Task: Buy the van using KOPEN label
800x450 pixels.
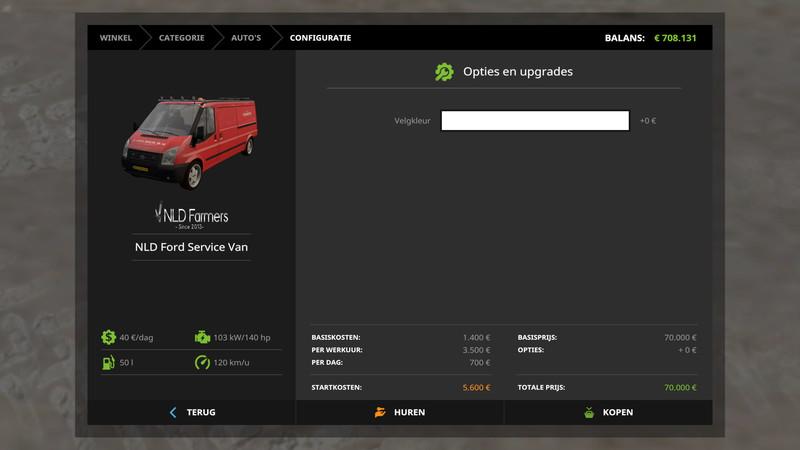Action: 617,412
